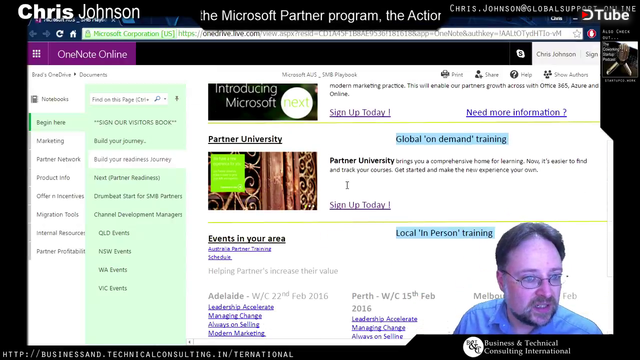Open Adelaide Modern Marketing link

point(237,333)
